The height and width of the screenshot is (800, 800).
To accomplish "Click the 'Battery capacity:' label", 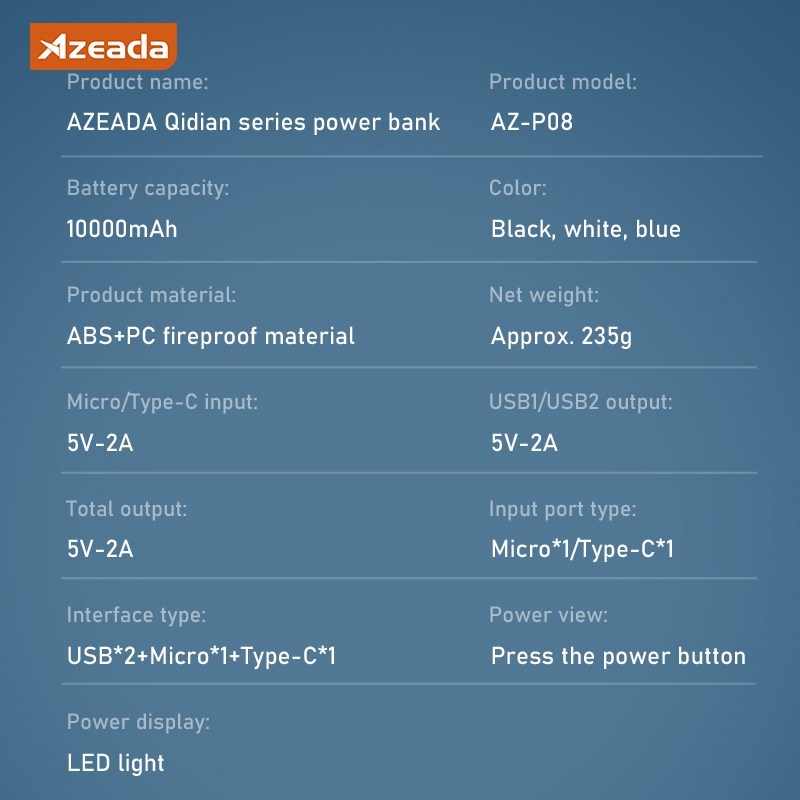I will coord(147,188).
